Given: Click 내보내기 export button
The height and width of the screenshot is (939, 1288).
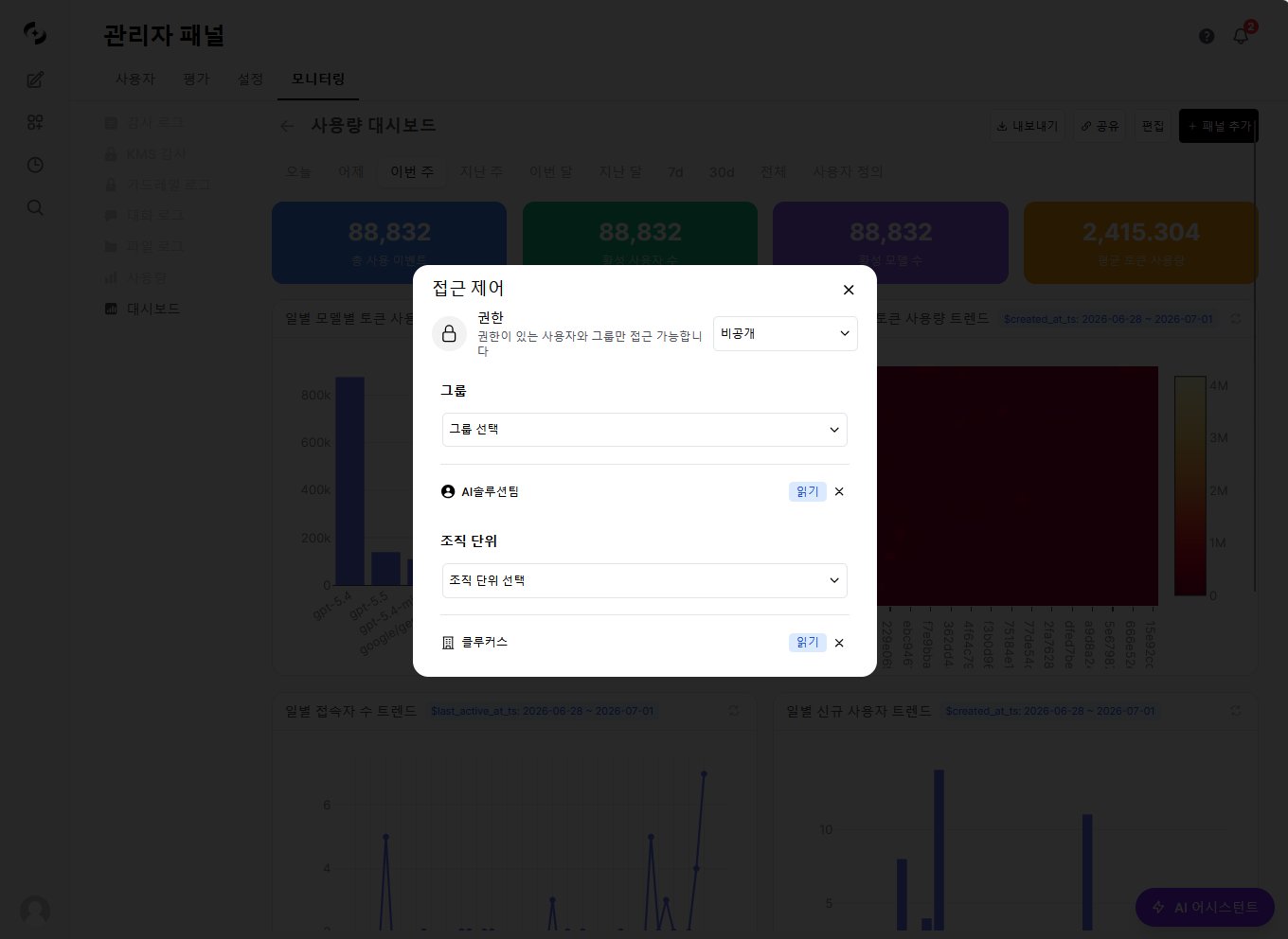Looking at the screenshot, I should click(1028, 126).
